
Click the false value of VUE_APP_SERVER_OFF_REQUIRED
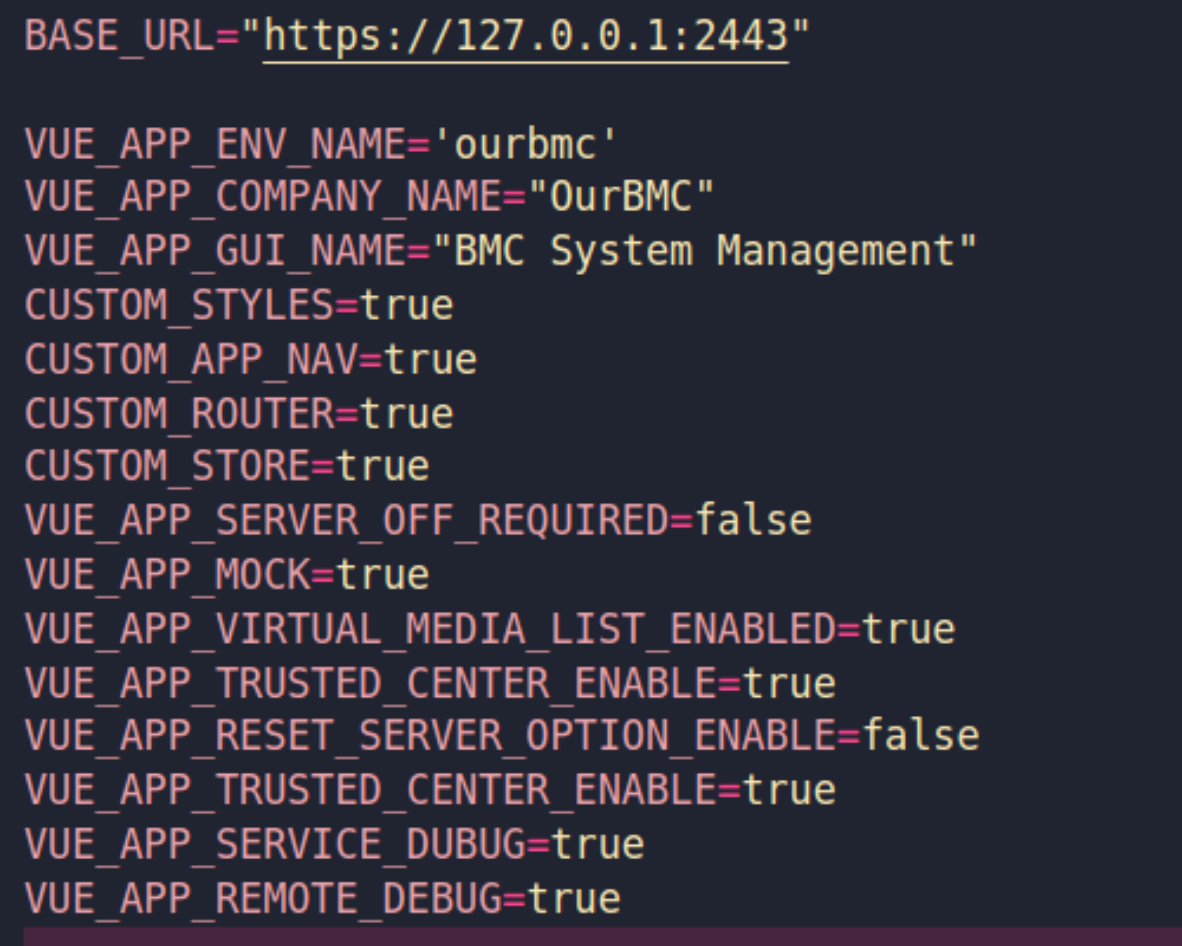tap(753, 520)
